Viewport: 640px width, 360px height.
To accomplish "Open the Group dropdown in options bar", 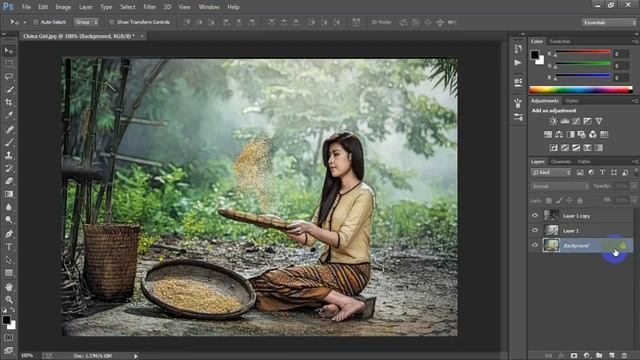I will 86,22.
